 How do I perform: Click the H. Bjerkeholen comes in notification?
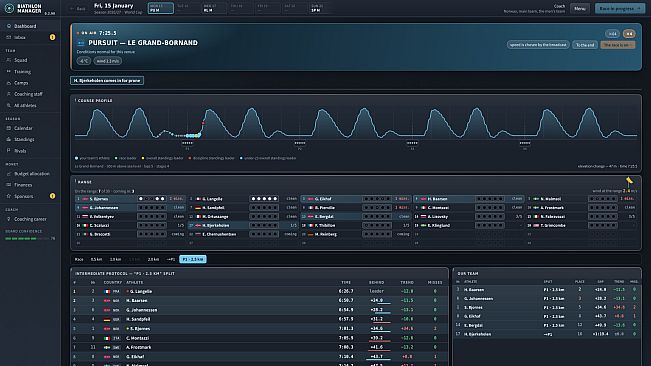(107, 81)
